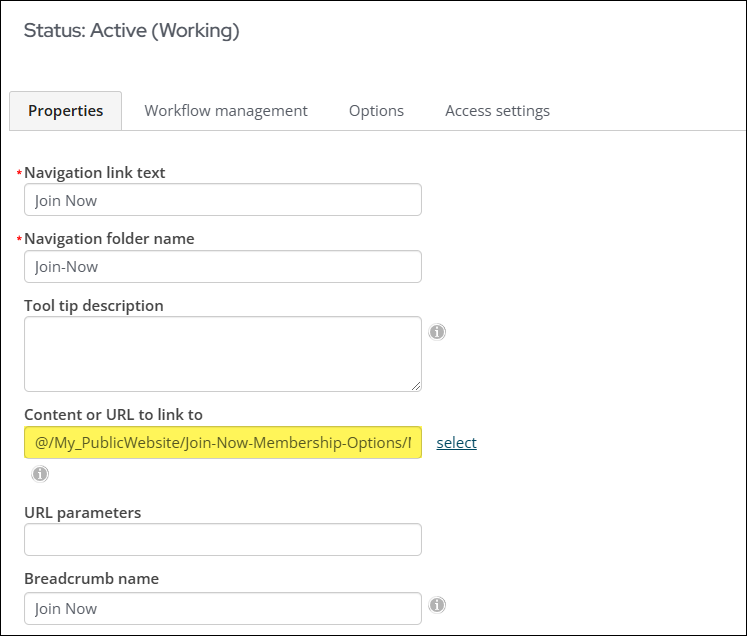Screen dimensions: 747x636
Task: Click the URL parameters label
Action: (83, 513)
